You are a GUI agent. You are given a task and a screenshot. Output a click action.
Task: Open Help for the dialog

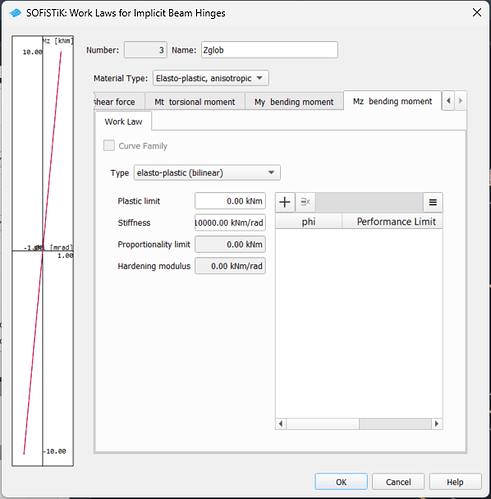point(455,482)
